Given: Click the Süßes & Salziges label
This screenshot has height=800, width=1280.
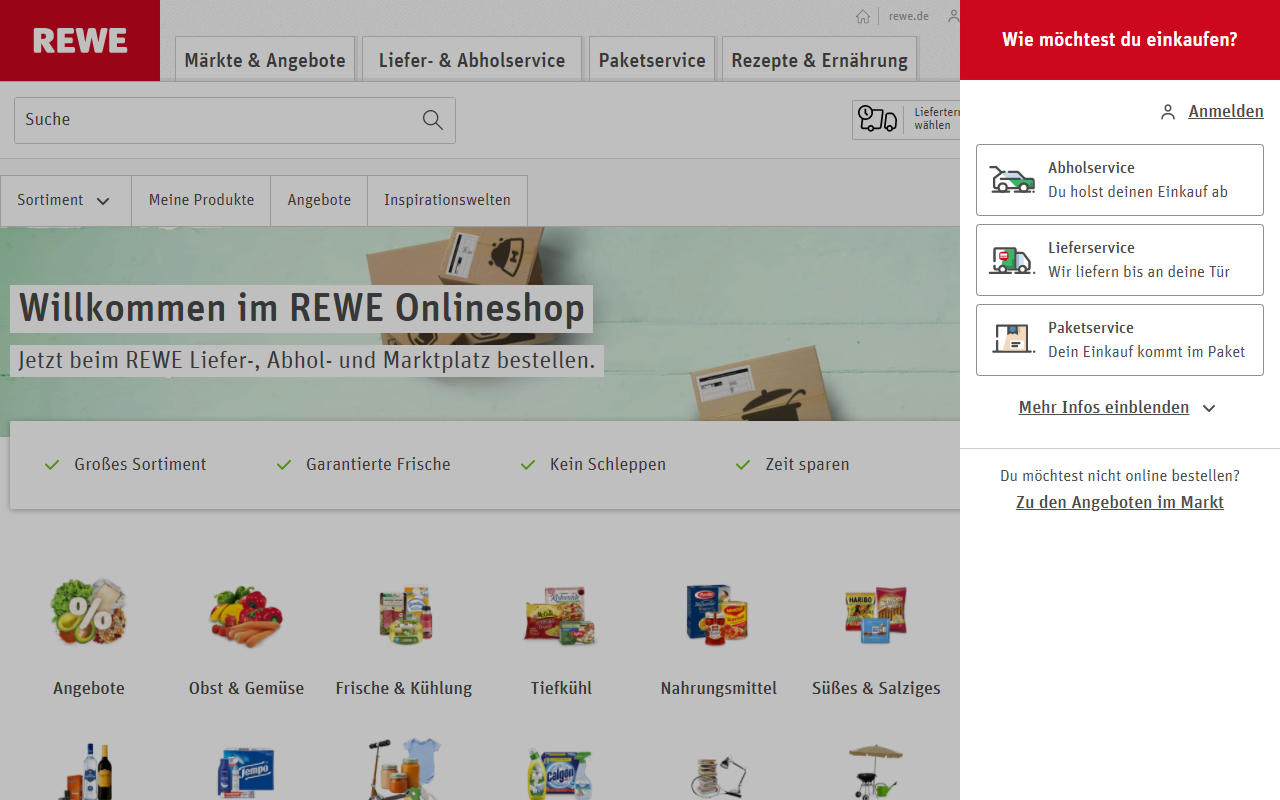Looking at the screenshot, I should click(876, 688).
